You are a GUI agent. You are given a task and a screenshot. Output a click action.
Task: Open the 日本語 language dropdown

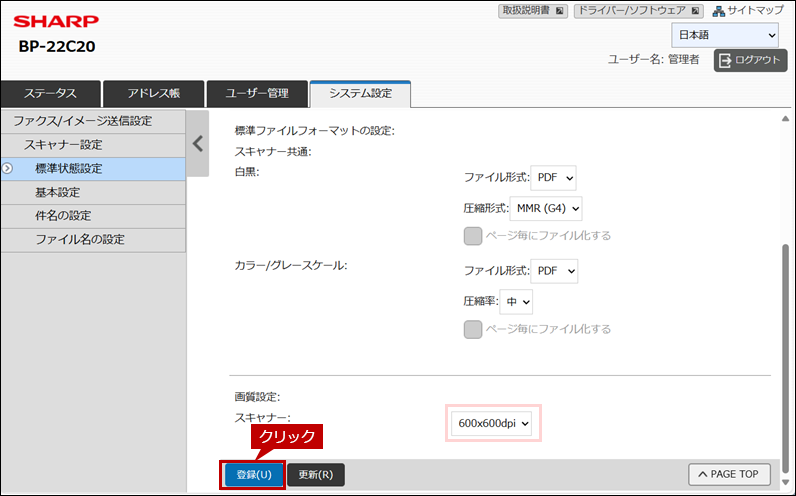pyautogui.click(x=725, y=35)
